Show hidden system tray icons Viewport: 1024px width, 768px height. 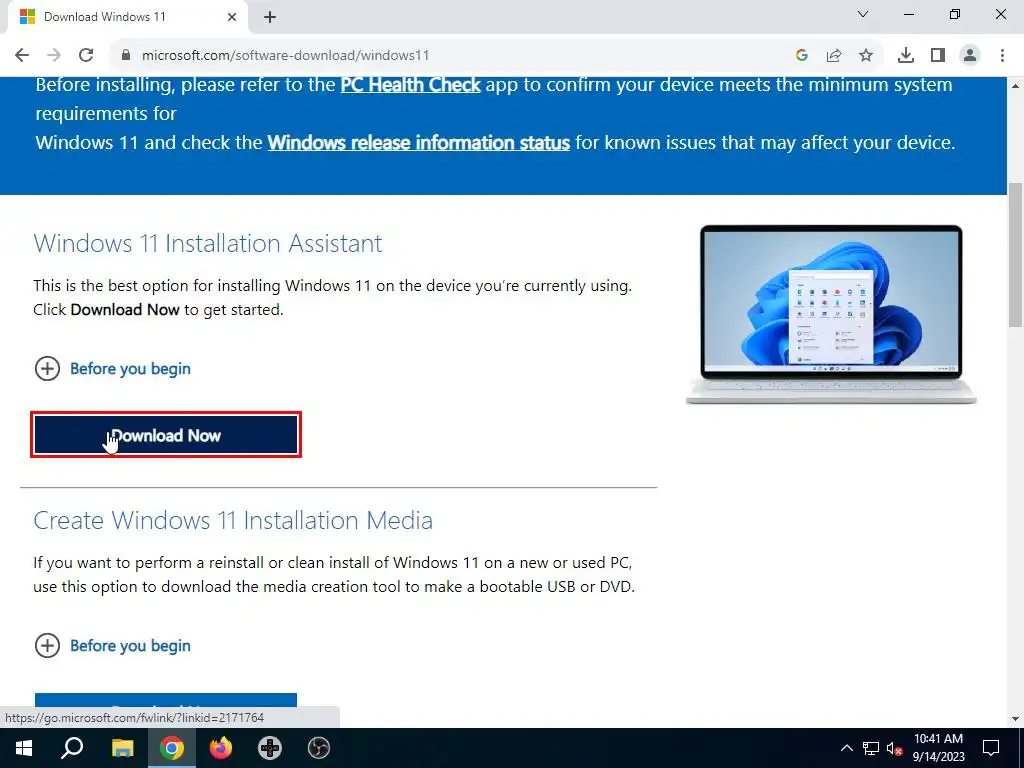846,748
